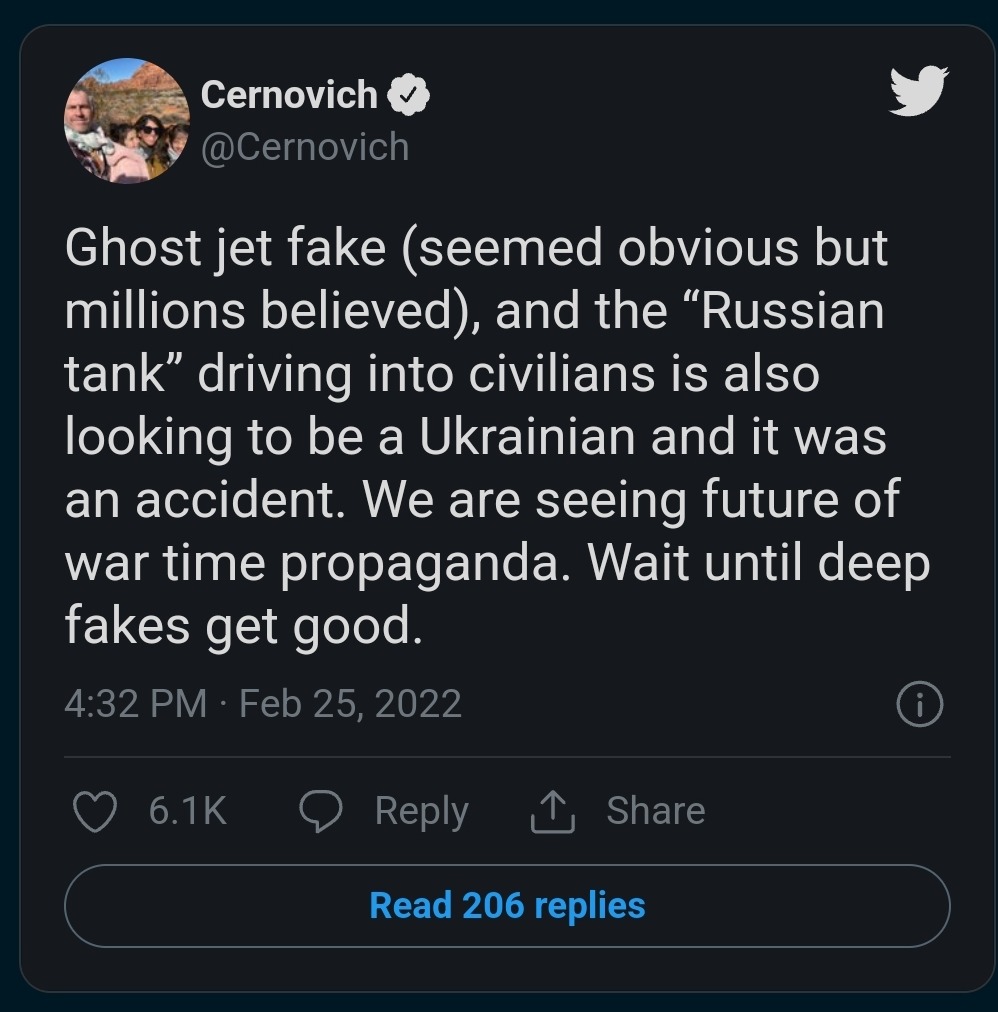Click the Twitter bird logo
The height and width of the screenshot is (1012, 998).
point(918,92)
